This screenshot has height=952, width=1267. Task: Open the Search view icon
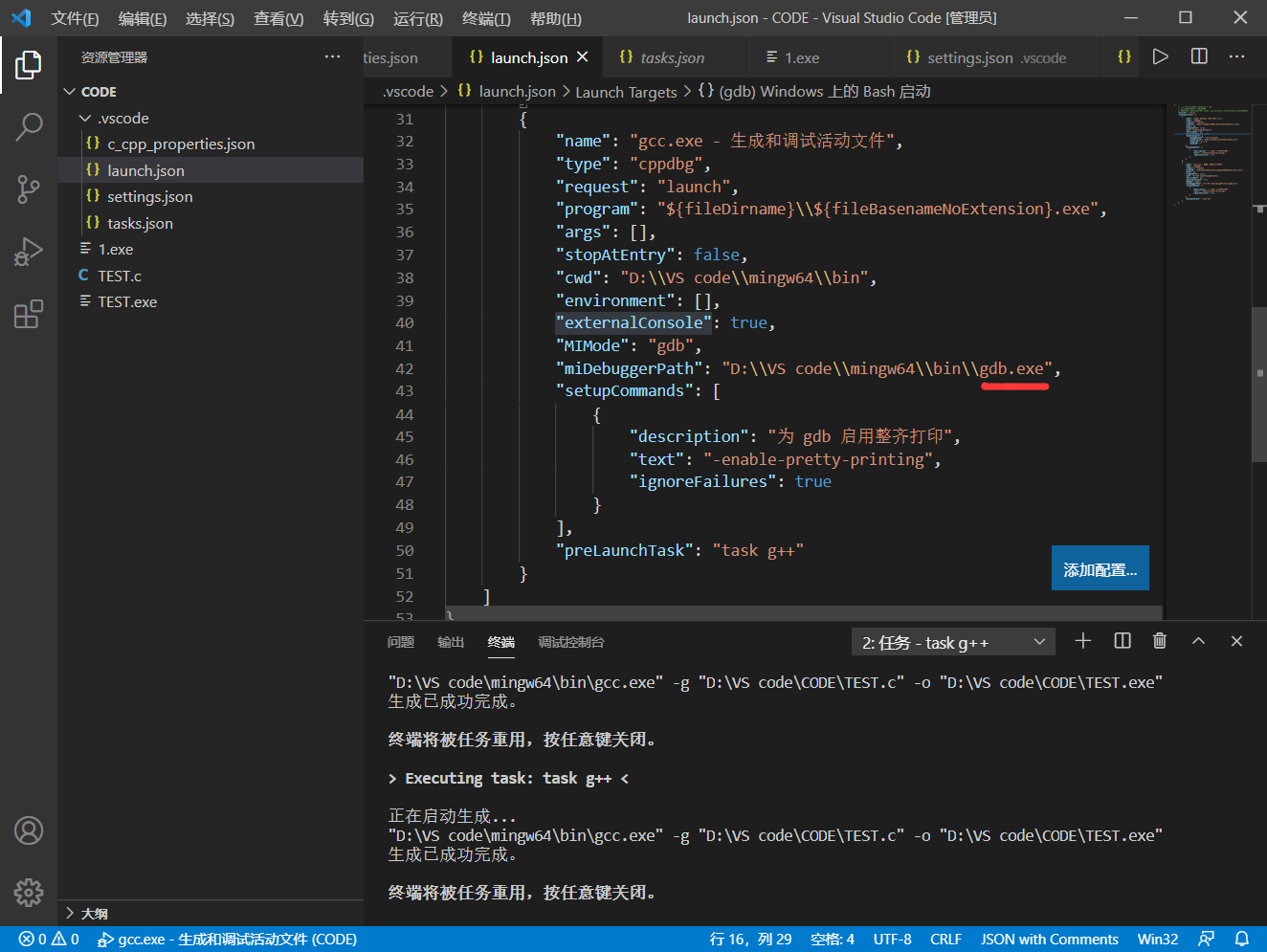pos(29,126)
